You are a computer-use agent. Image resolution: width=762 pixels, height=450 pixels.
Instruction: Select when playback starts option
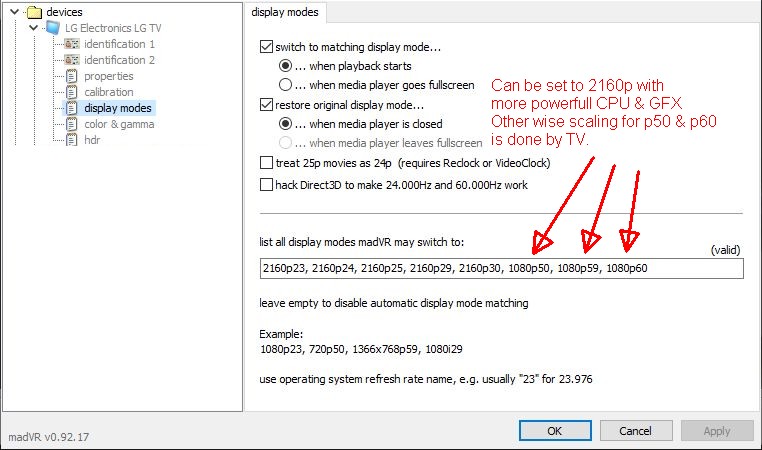(285, 66)
